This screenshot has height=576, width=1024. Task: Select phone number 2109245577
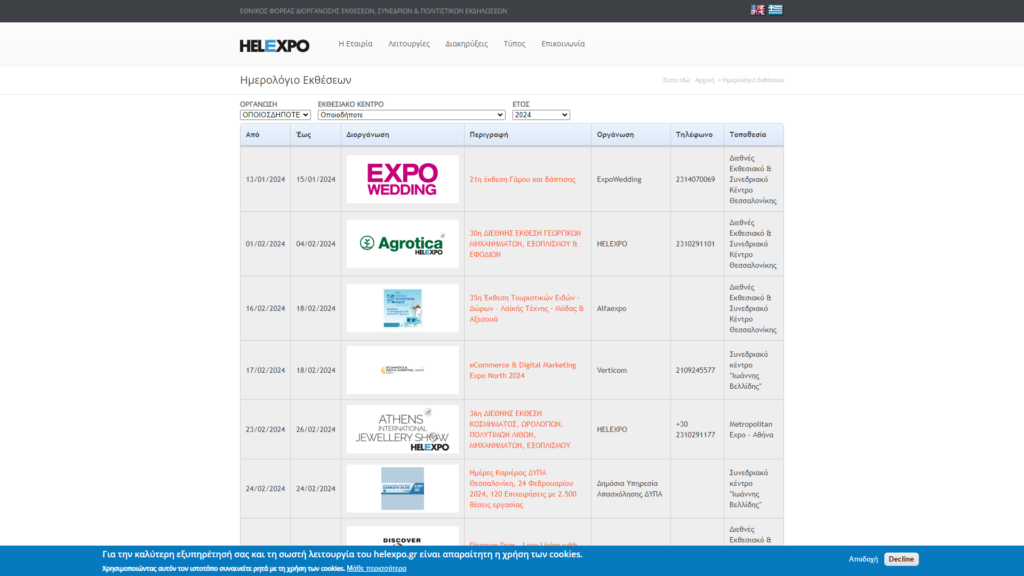[696, 370]
